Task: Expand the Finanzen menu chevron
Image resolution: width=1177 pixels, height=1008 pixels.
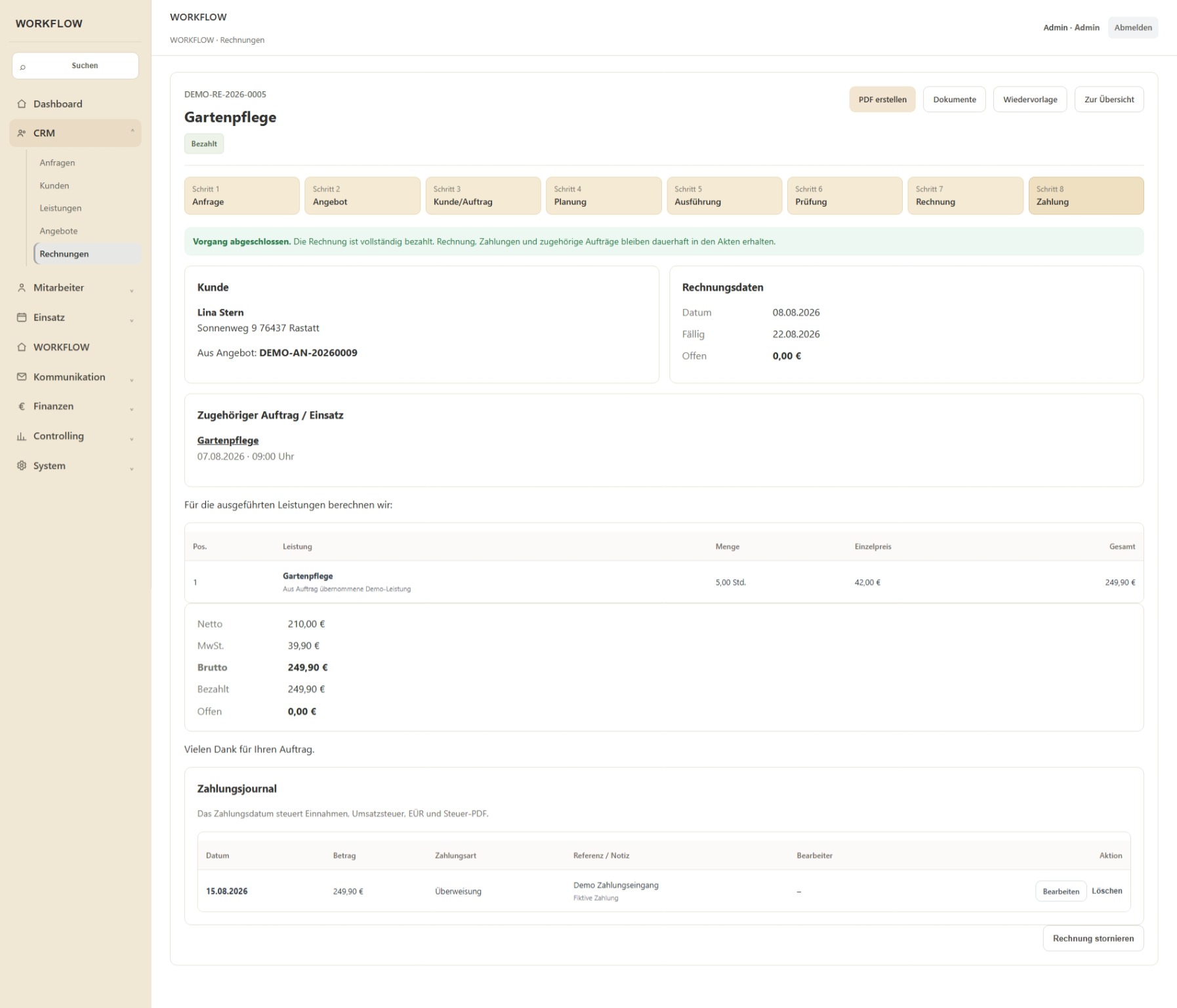Action: click(x=132, y=409)
